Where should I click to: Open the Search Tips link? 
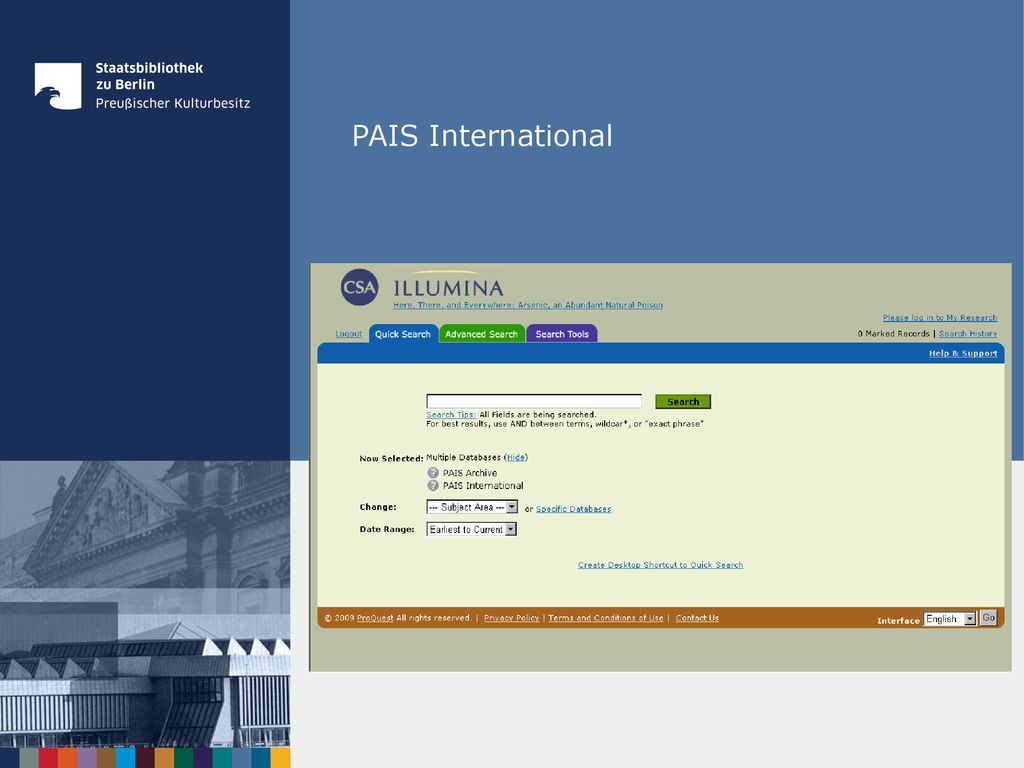451,415
